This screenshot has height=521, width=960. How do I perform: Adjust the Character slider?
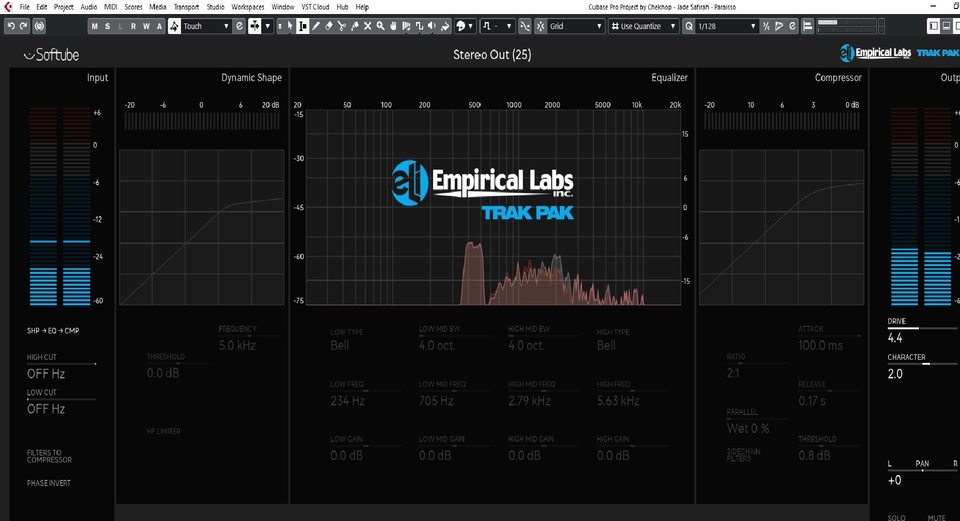[923, 364]
